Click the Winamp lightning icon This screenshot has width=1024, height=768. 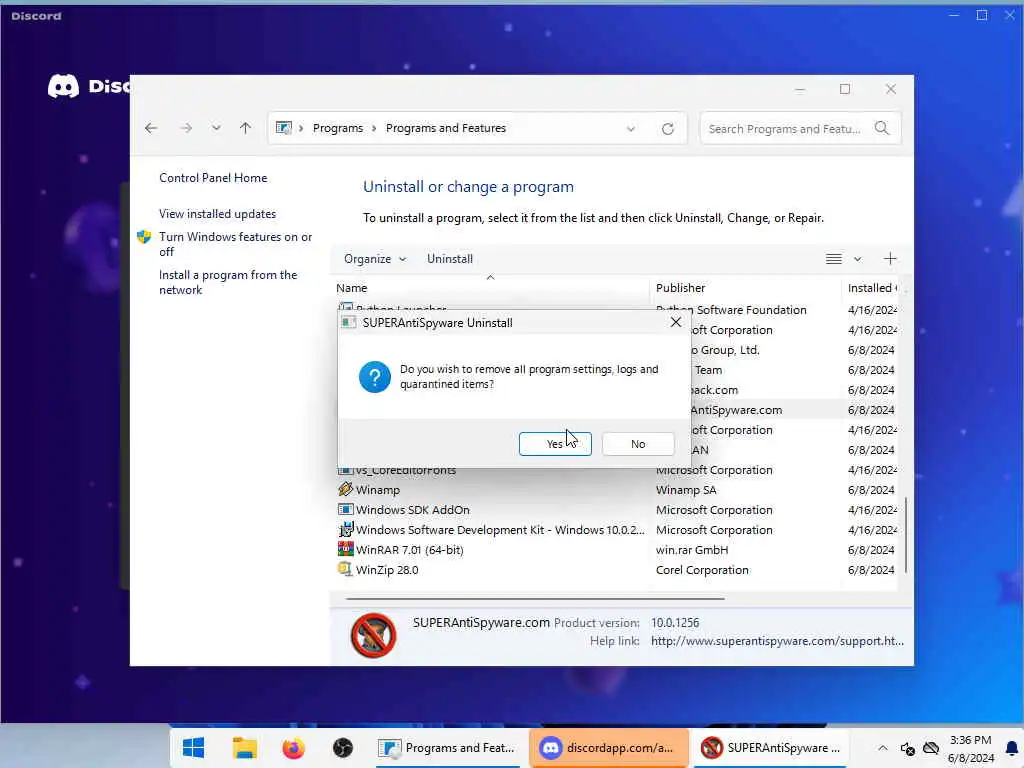coord(345,489)
